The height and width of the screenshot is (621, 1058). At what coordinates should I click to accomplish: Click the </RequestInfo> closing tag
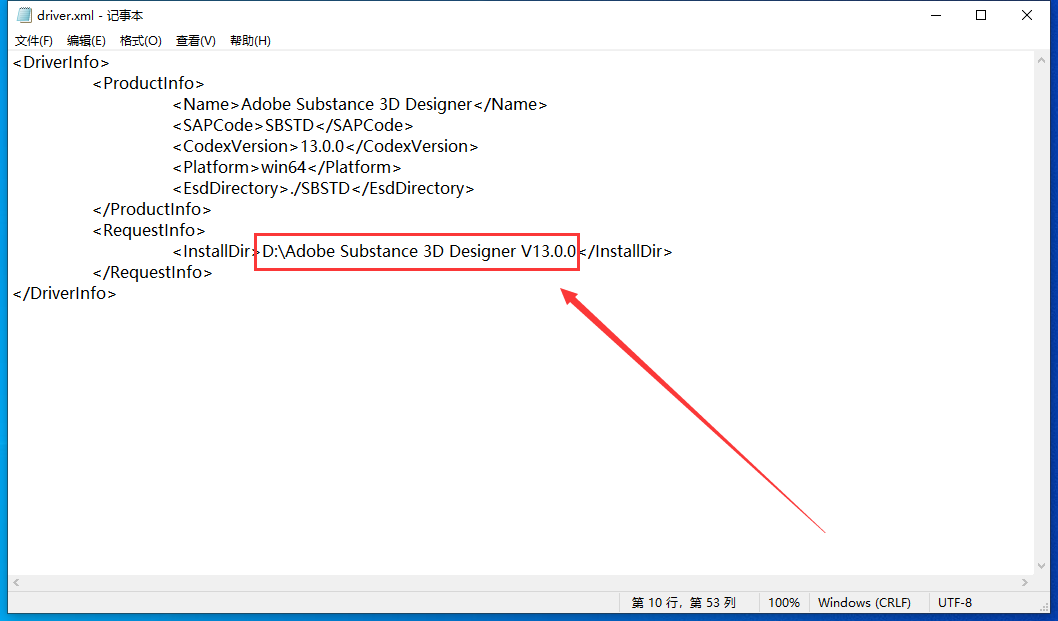pyautogui.click(x=152, y=272)
